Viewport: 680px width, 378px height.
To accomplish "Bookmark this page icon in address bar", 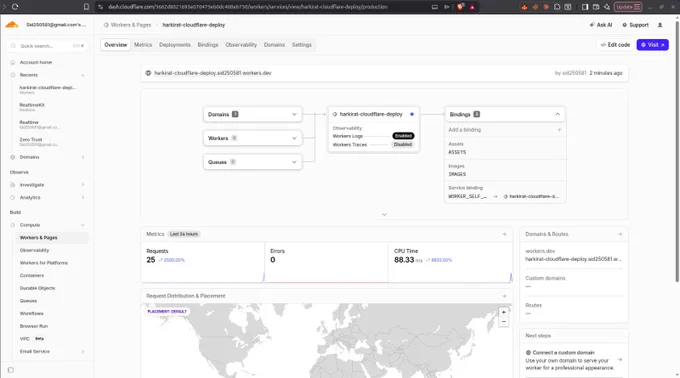I will pos(86,7).
